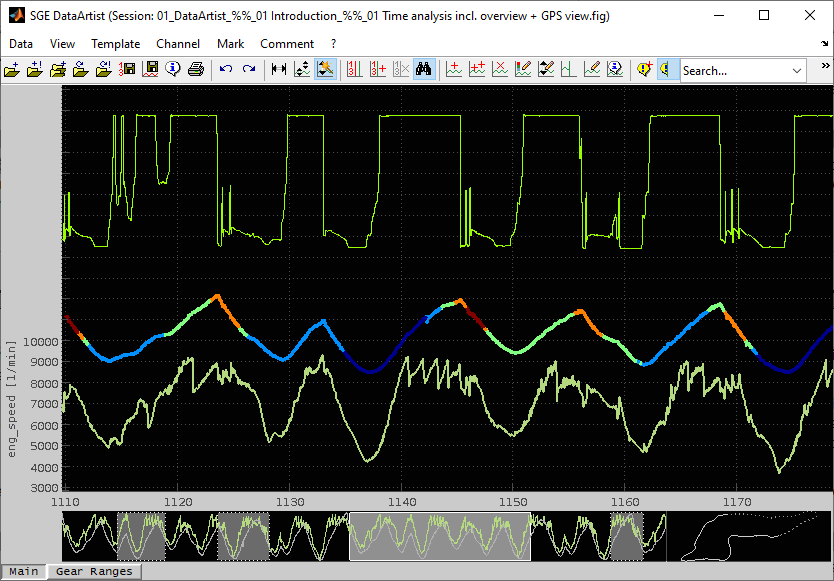834x581 pixels.
Task: Click the folder icon with plus and exclamation
Action: pyautogui.click(x=35, y=69)
